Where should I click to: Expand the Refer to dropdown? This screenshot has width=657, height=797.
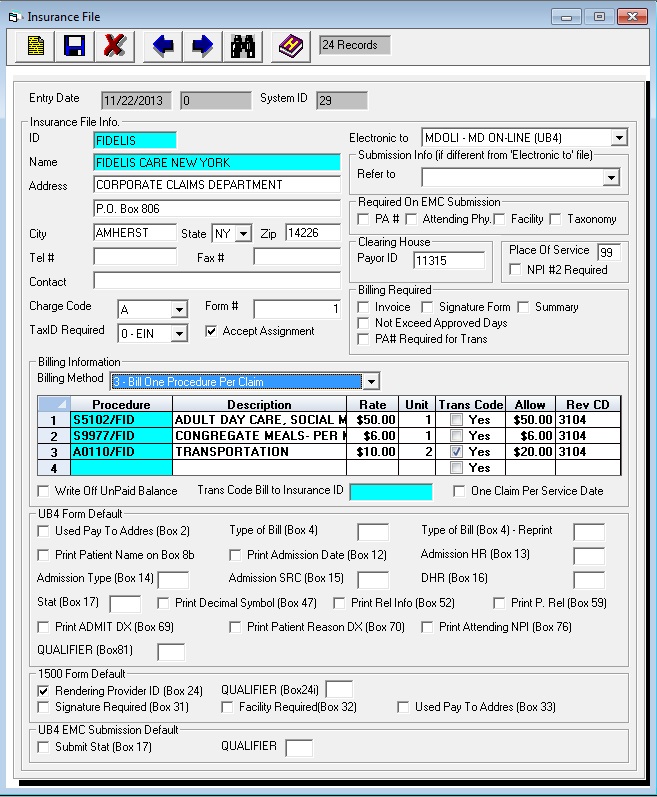click(611, 177)
